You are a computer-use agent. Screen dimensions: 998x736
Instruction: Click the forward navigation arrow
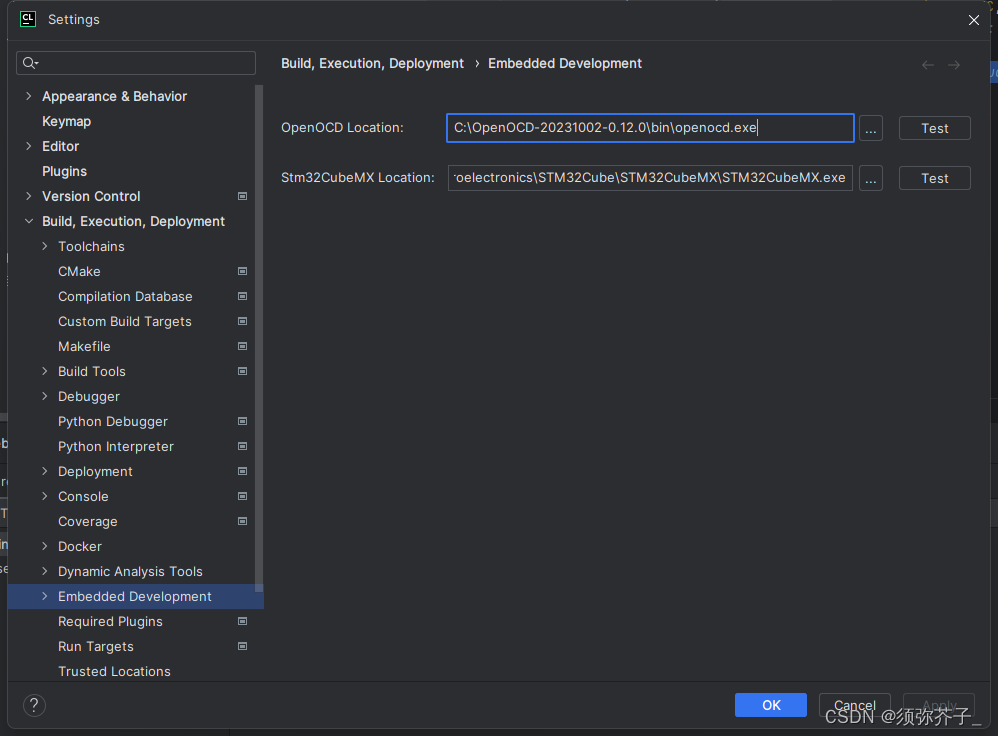tap(954, 63)
